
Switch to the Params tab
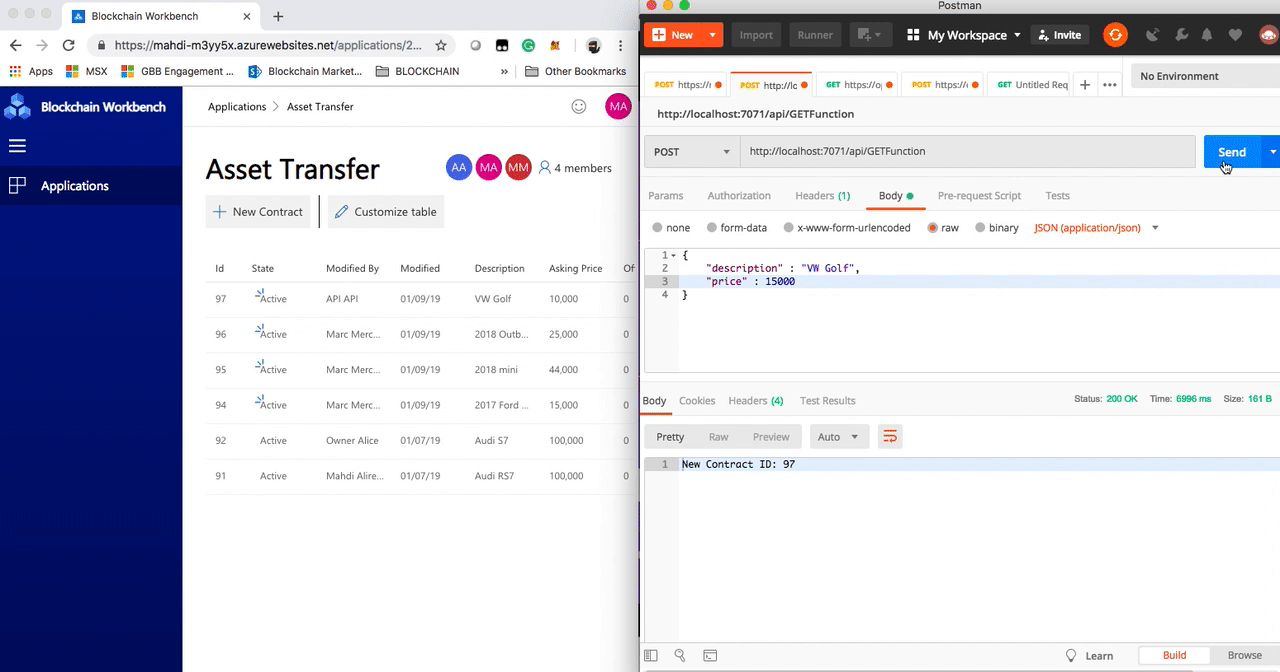pos(666,196)
